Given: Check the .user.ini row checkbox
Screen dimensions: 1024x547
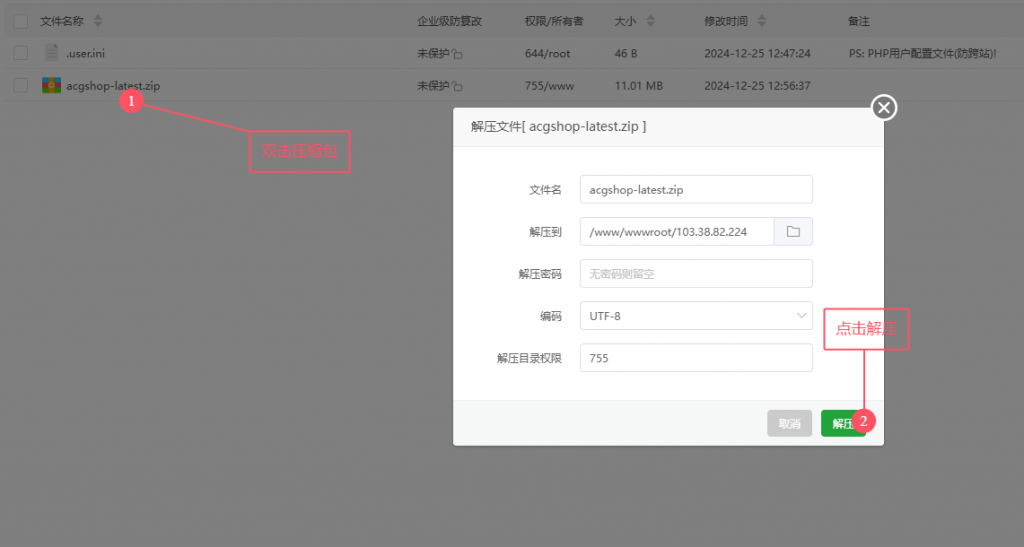Looking at the screenshot, I should (21, 53).
